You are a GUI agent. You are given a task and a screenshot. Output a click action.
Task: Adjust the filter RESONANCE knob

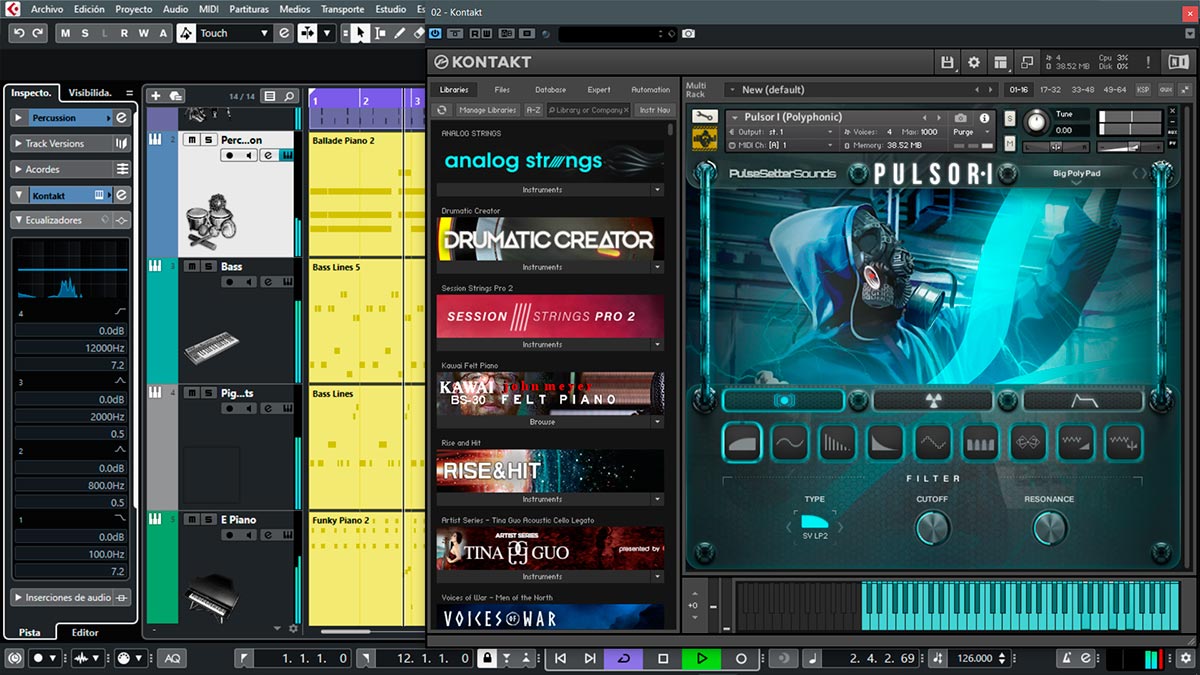[x=1049, y=527]
